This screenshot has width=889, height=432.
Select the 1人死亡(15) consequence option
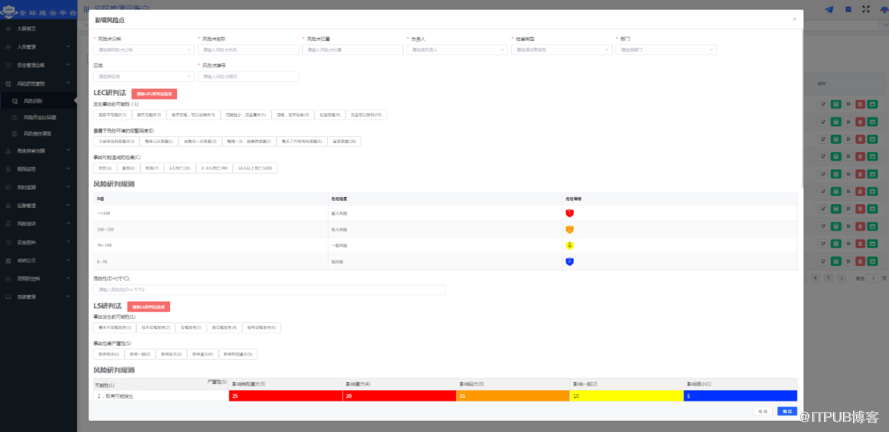(180, 168)
